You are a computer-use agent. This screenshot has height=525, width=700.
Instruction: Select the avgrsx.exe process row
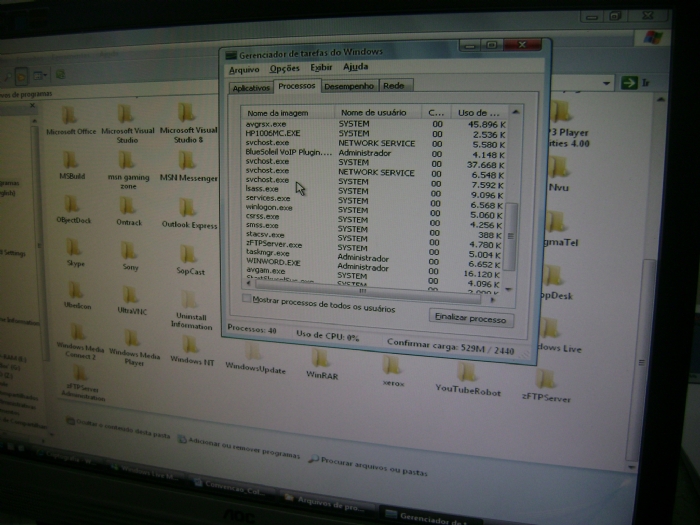coord(375,124)
